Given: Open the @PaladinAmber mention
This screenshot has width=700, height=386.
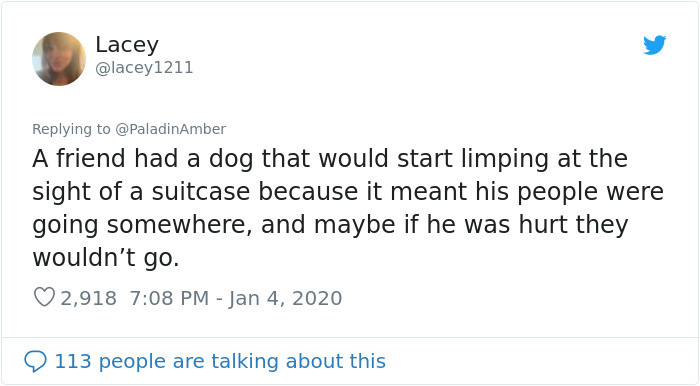Looking at the screenshot, I should [x=171, y=129].
